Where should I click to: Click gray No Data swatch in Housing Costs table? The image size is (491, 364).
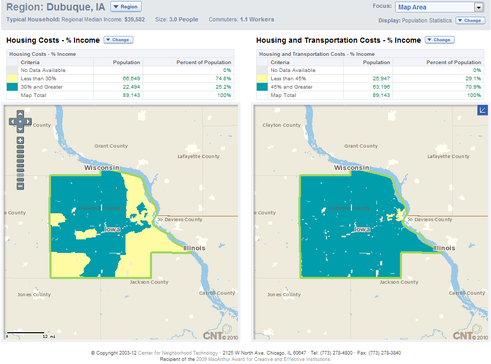(x=12, y=70)
